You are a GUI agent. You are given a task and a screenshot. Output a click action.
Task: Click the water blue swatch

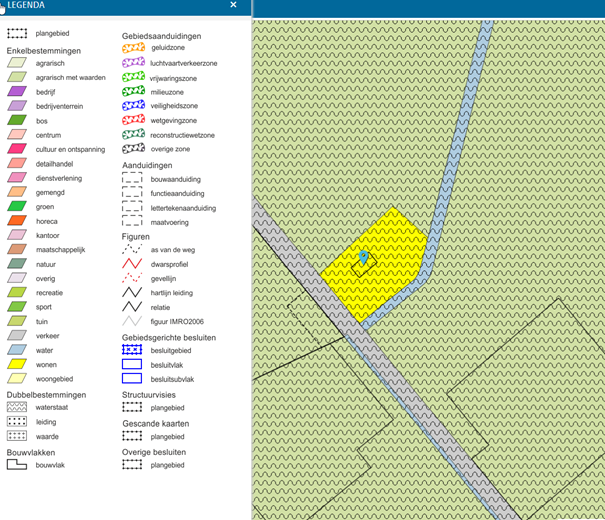pyautogui.click(x=17, y=350)
